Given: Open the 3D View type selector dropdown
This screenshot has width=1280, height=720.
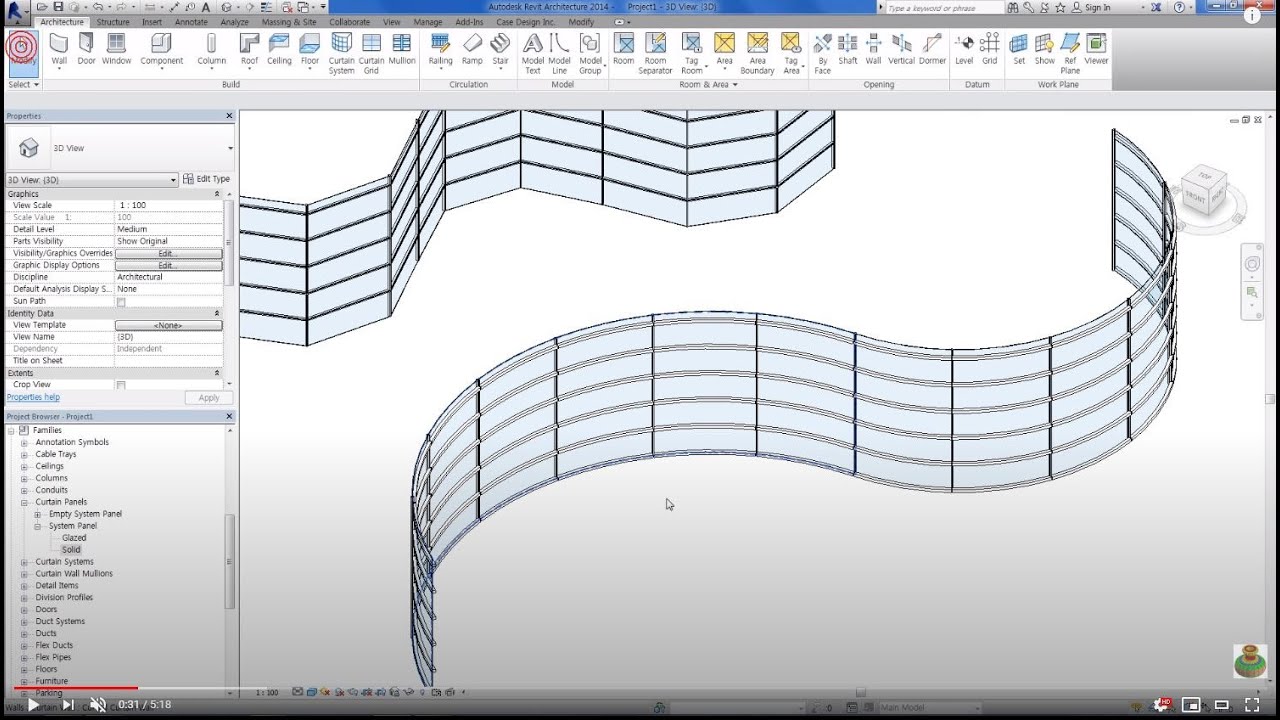Looking at the screenshot, I should pyautogui.click(x=230, y=148).
